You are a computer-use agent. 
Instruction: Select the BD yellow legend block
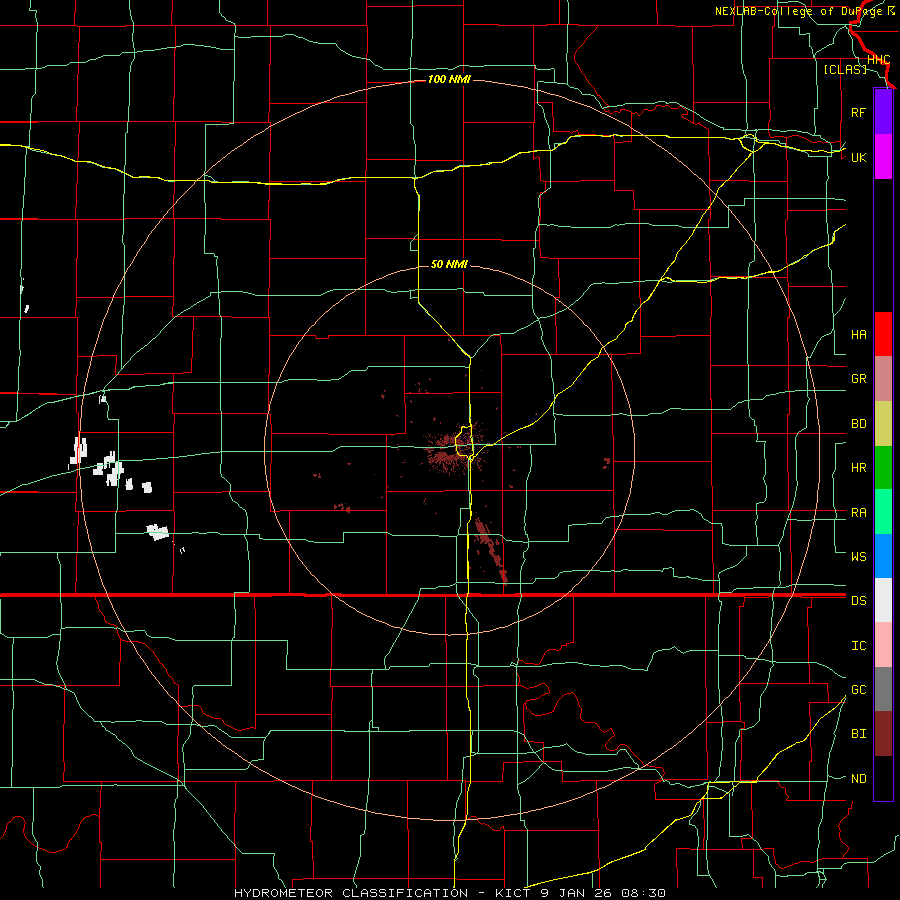883,424
